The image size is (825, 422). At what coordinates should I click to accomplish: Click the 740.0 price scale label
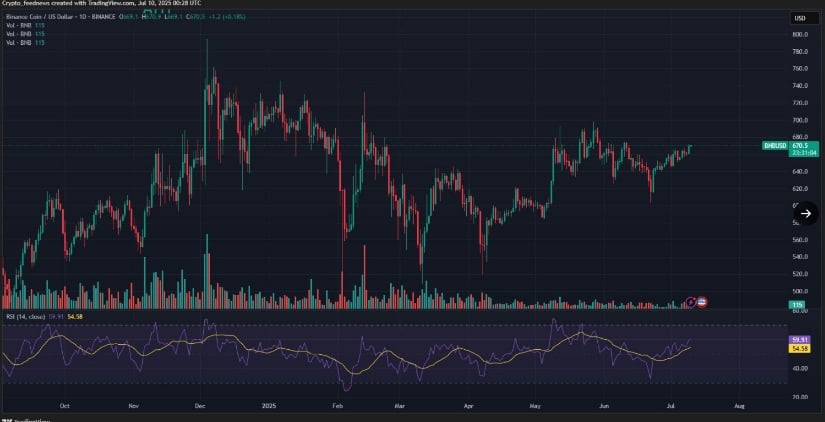pos(800,86)
